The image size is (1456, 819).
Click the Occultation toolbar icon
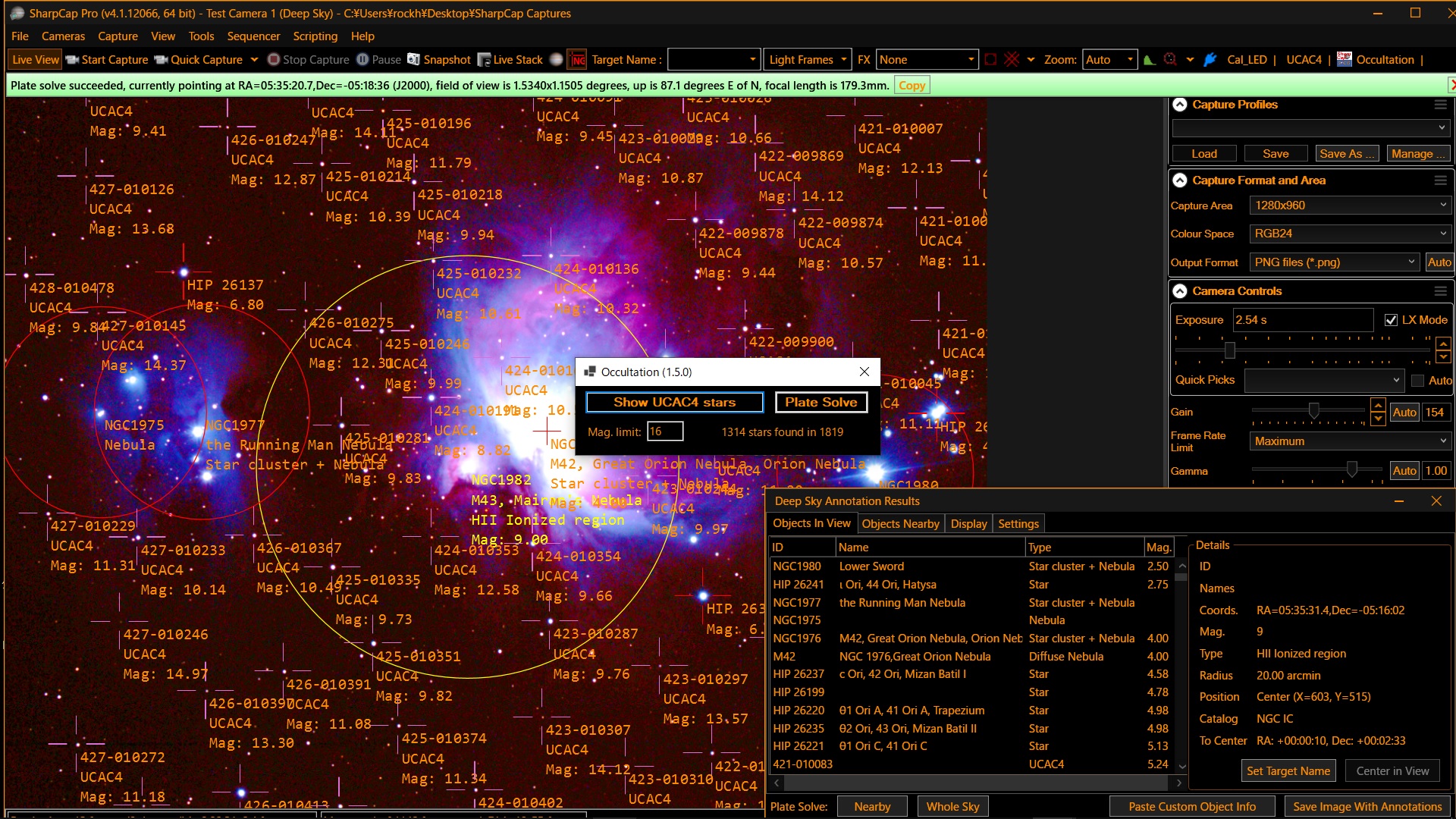[1345, 60]
